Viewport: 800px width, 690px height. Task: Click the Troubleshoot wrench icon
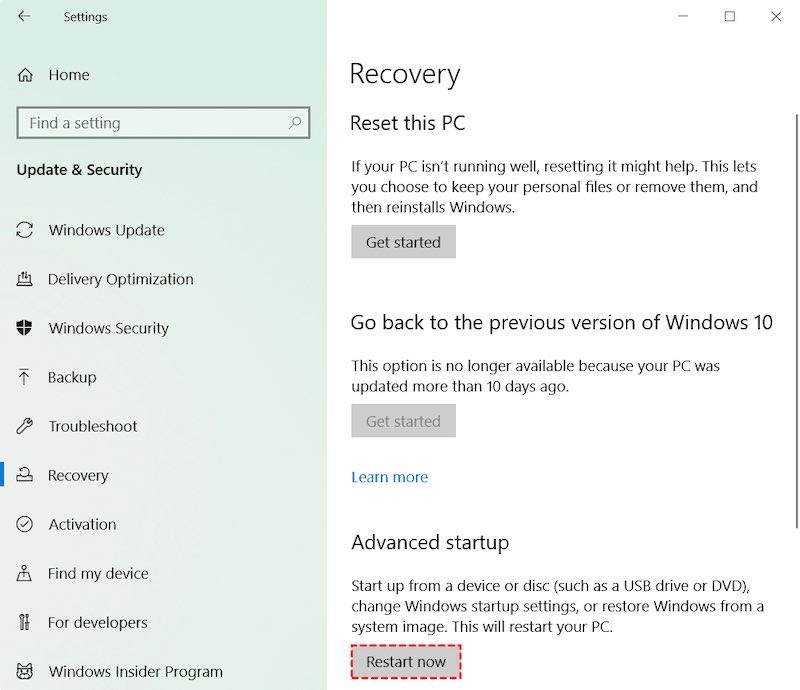coord(24,426)
